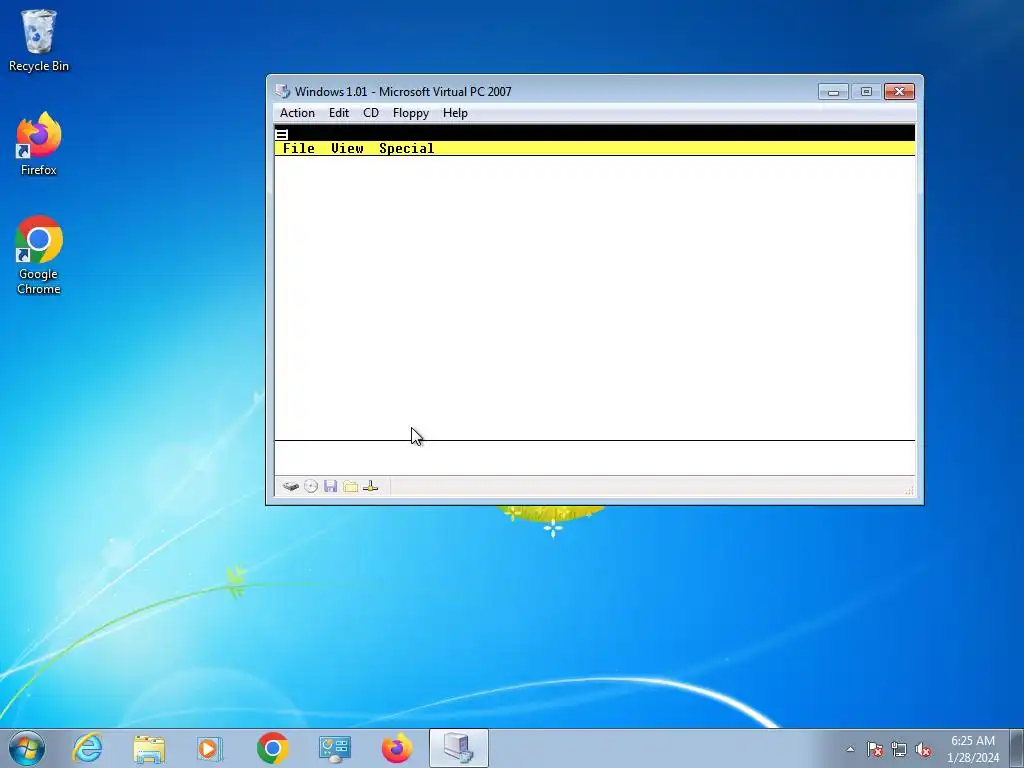The width and height of the screenshot is (1024, 768).
Task: Click the network tray icon
Action: click(x=899, y=749)
